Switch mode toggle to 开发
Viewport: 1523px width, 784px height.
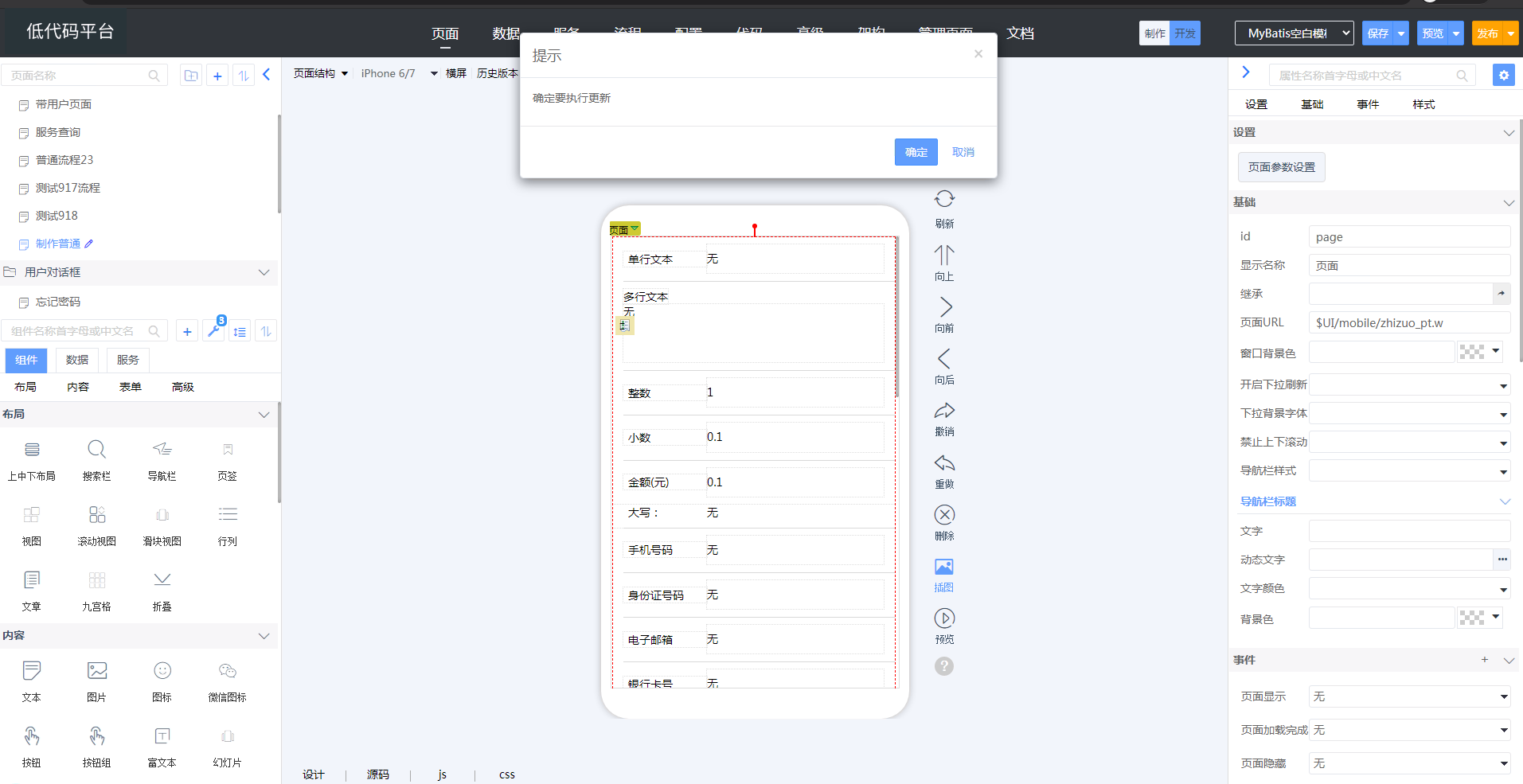point(1185,33)
